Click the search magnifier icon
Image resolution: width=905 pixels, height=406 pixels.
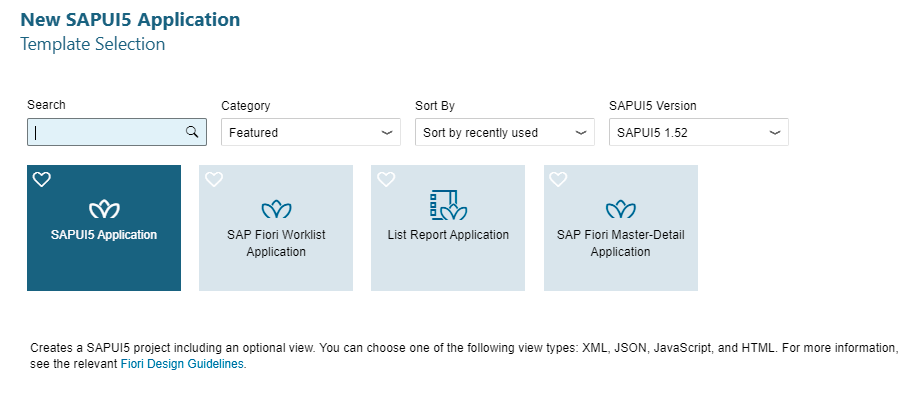(x=192, y=132)
